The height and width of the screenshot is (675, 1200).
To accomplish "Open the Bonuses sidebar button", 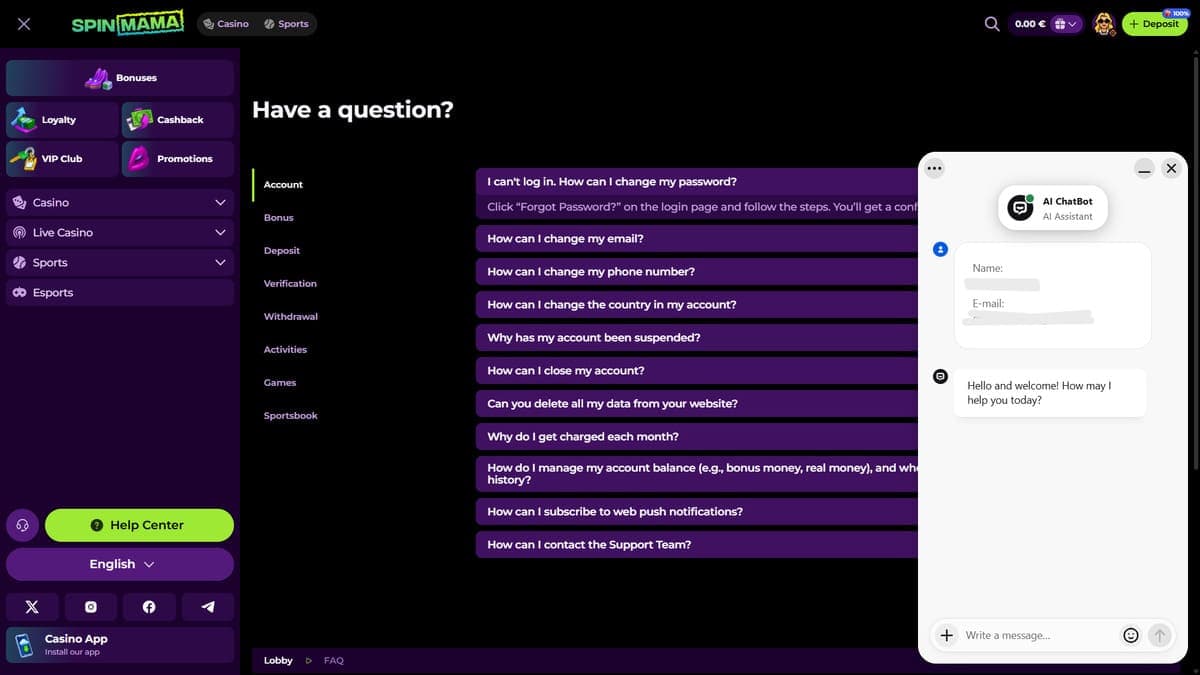I will click(x=120, y=78).
